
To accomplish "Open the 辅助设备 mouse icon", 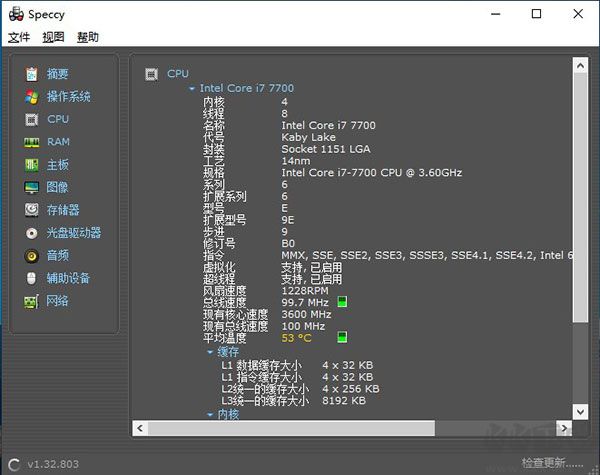I will coord(31,278).
